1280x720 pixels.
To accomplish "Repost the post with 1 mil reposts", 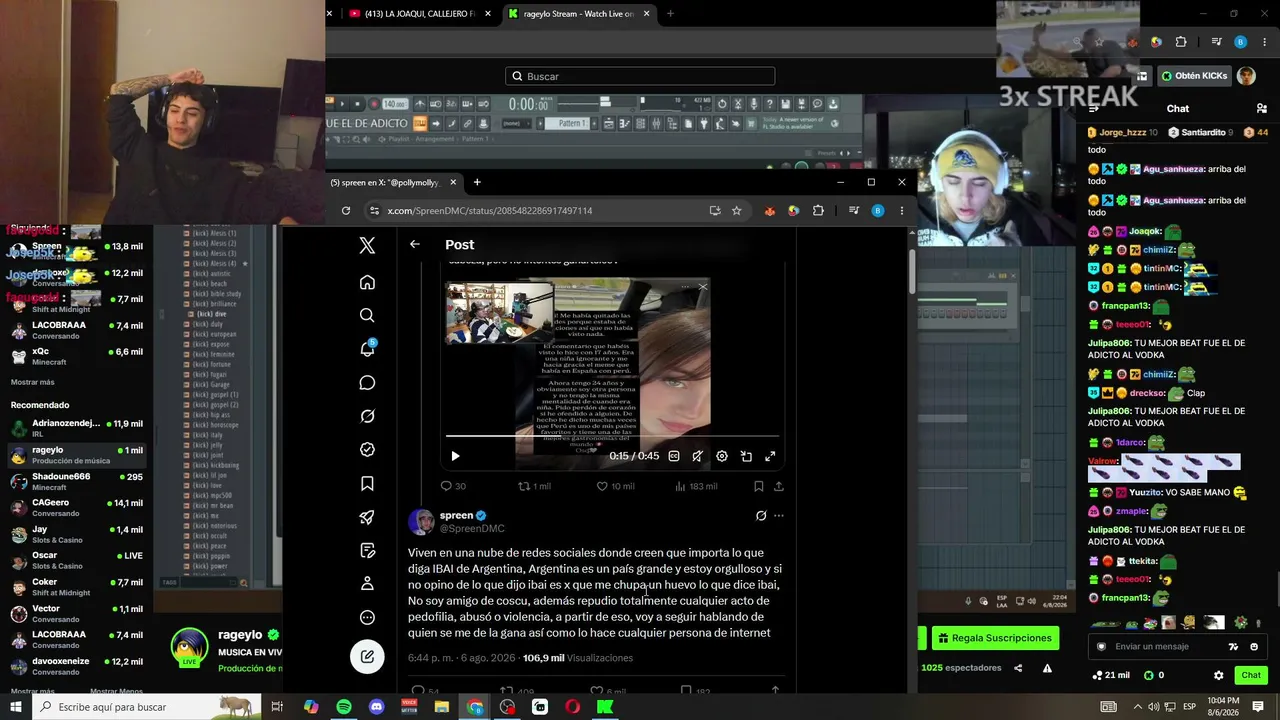I will coord(534,486).
